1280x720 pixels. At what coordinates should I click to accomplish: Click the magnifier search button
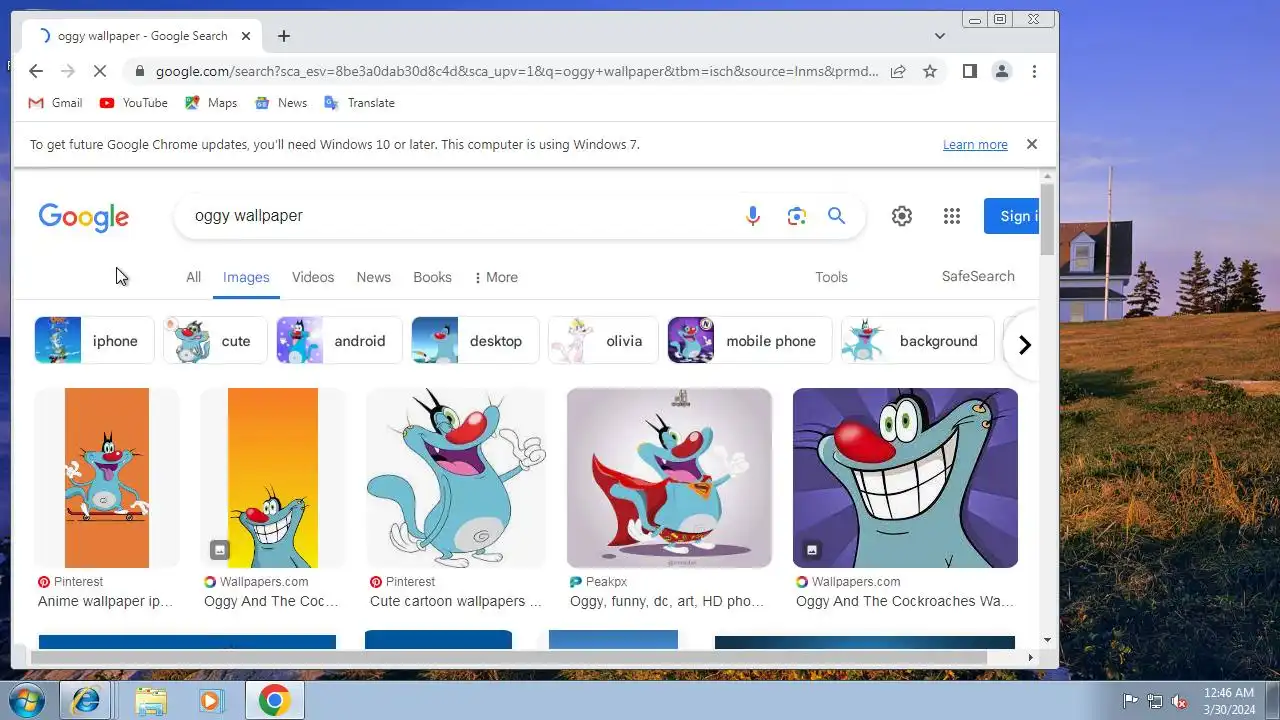[837, 216]
